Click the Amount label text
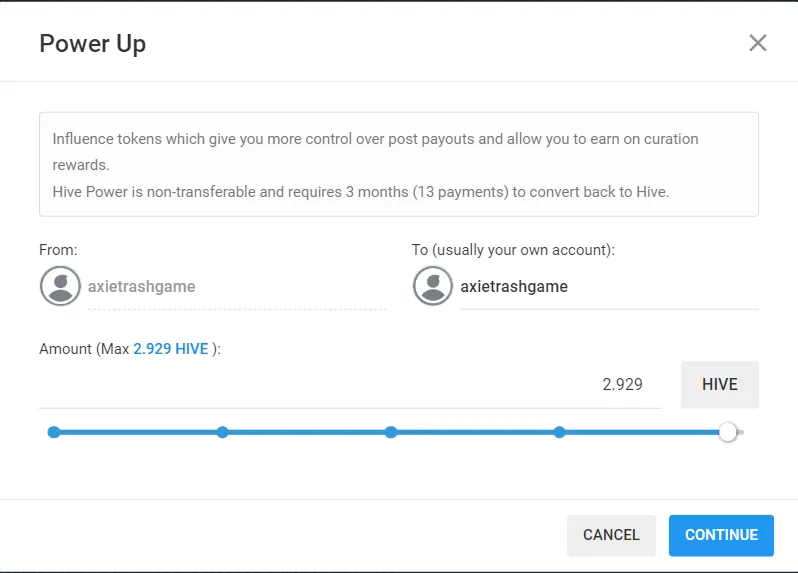Screen dimensions: 798x573 coord(130,349)
